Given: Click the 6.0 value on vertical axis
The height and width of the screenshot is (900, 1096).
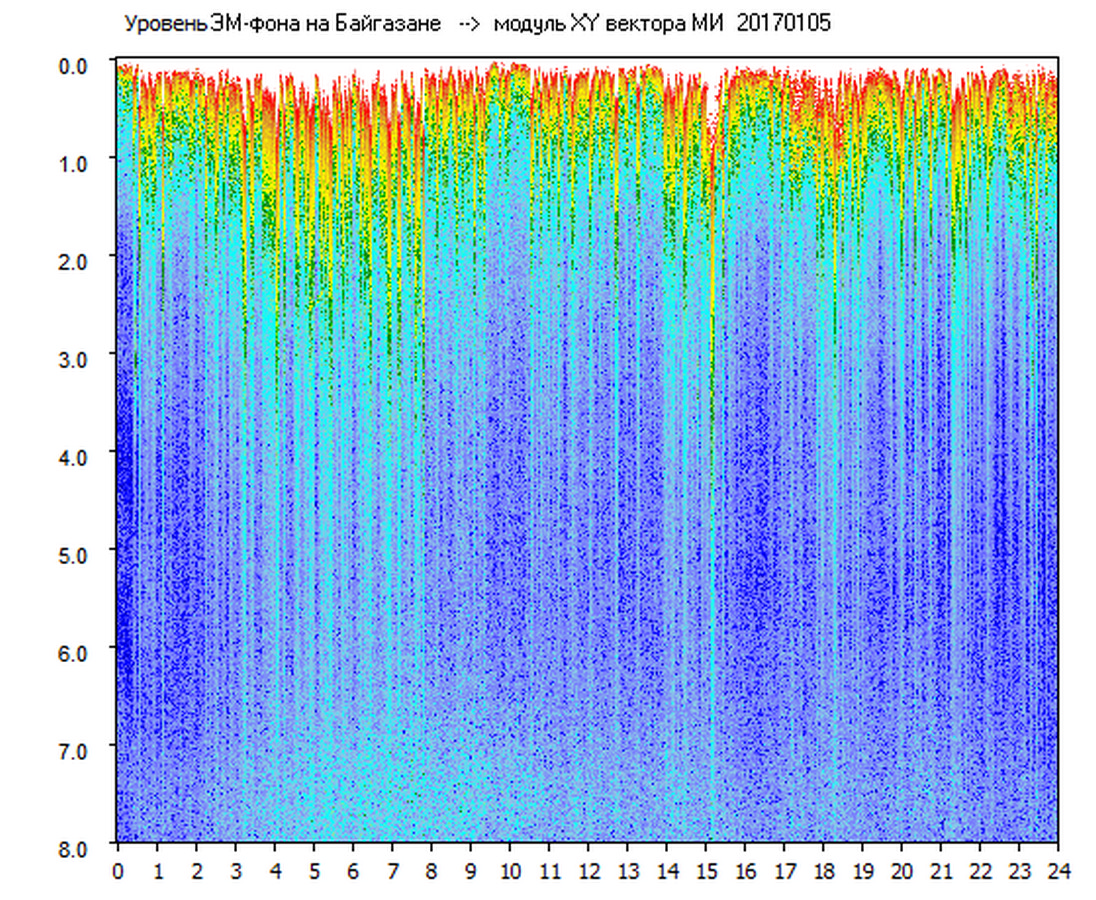Looking at the screenshot, I should coord(76,652).
